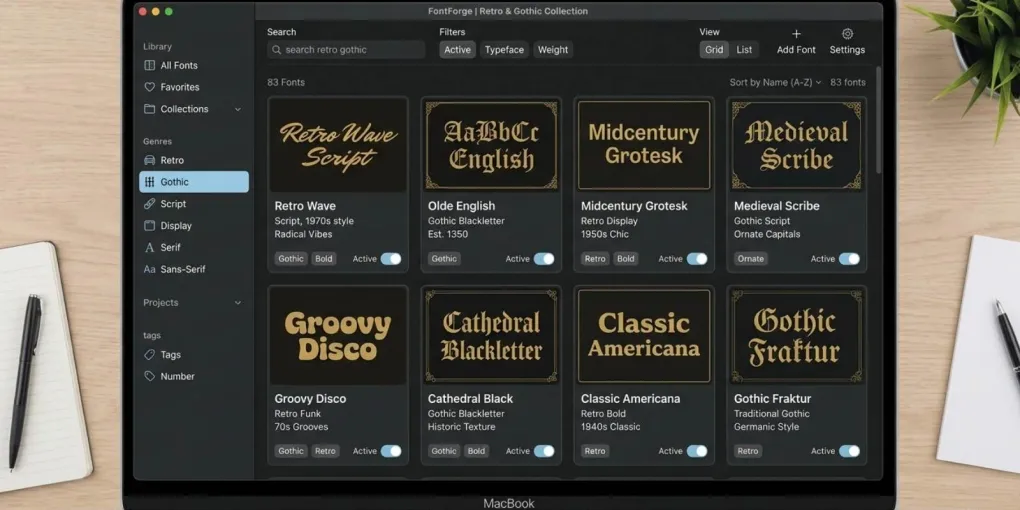1020x510 pixels.
Task: Click the Add Font plus icon
Action: 796,34
